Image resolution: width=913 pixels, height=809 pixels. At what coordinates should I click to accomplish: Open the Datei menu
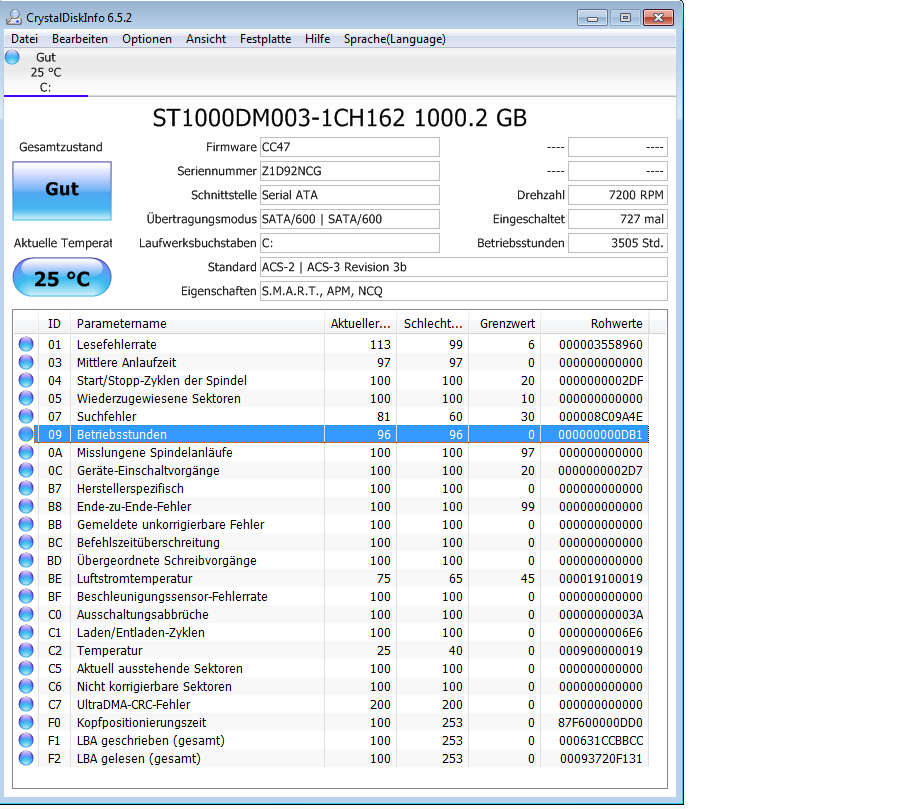(24, 39)
